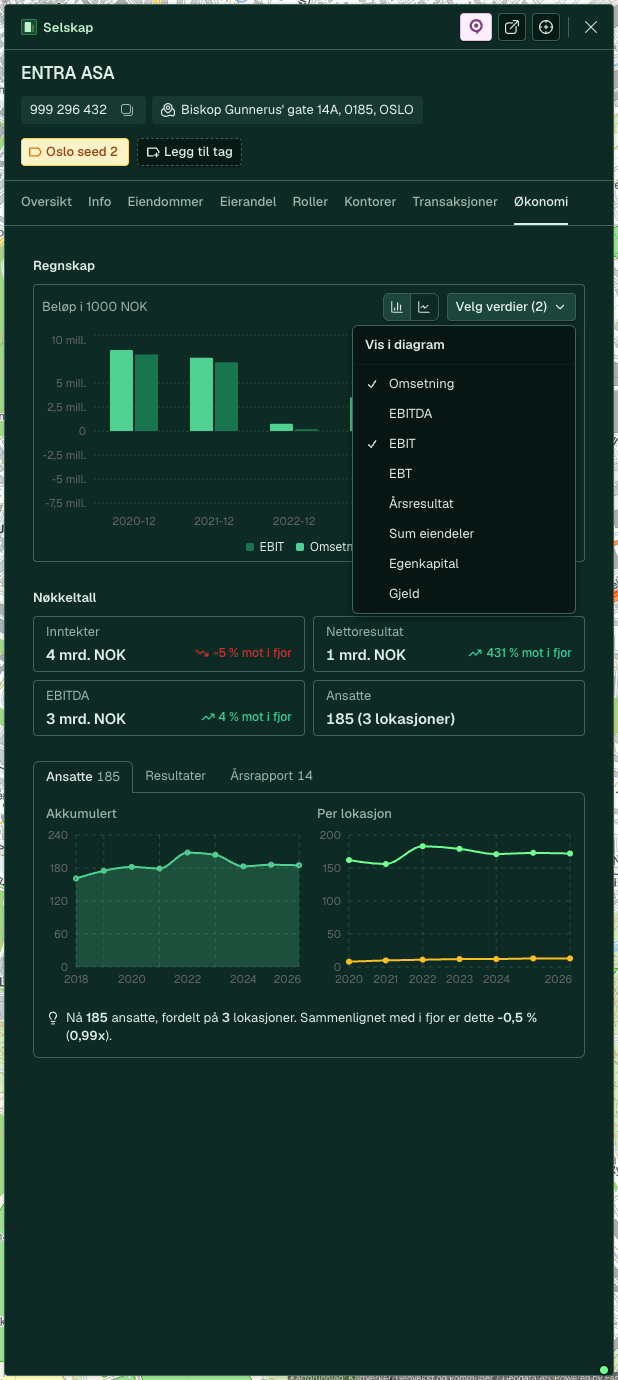Viewport: 618px width, 1380px height.
Task: Close the Selskap panel
Action: pyautogui.click(x=591, y=27)
